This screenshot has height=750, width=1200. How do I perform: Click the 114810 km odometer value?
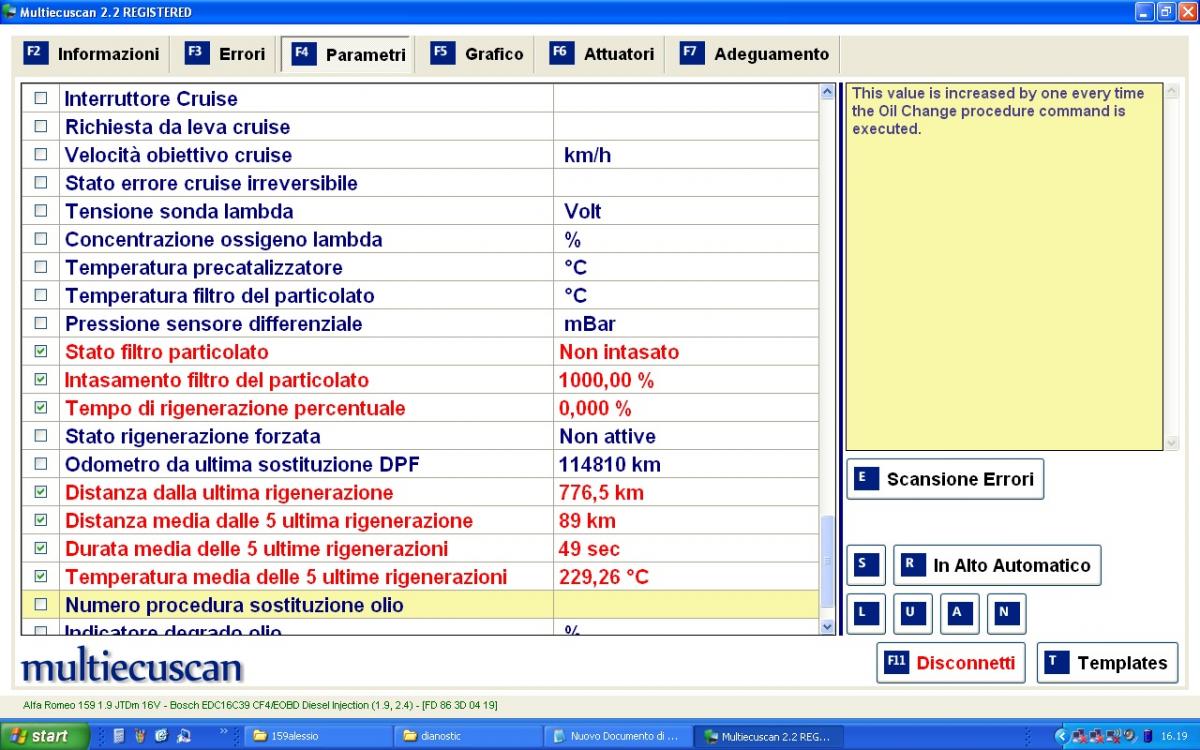pos(609,464)
